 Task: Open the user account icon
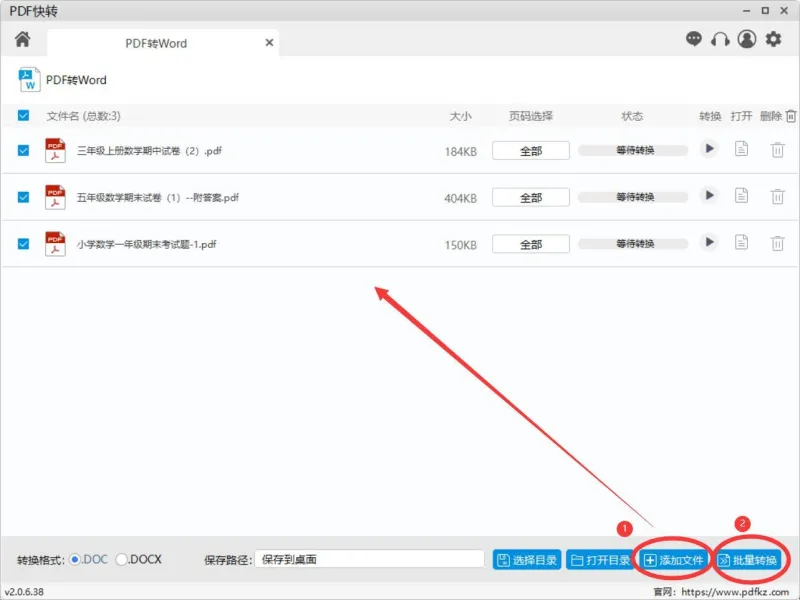(x=746, y=39)
